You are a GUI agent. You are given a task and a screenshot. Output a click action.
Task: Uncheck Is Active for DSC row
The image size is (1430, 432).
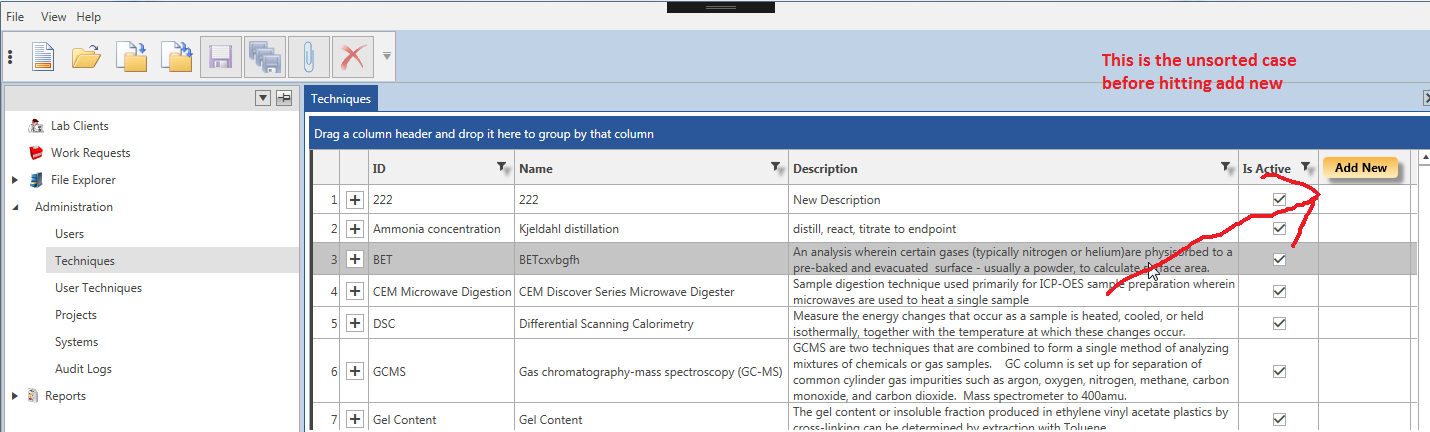pos(1279,323)
